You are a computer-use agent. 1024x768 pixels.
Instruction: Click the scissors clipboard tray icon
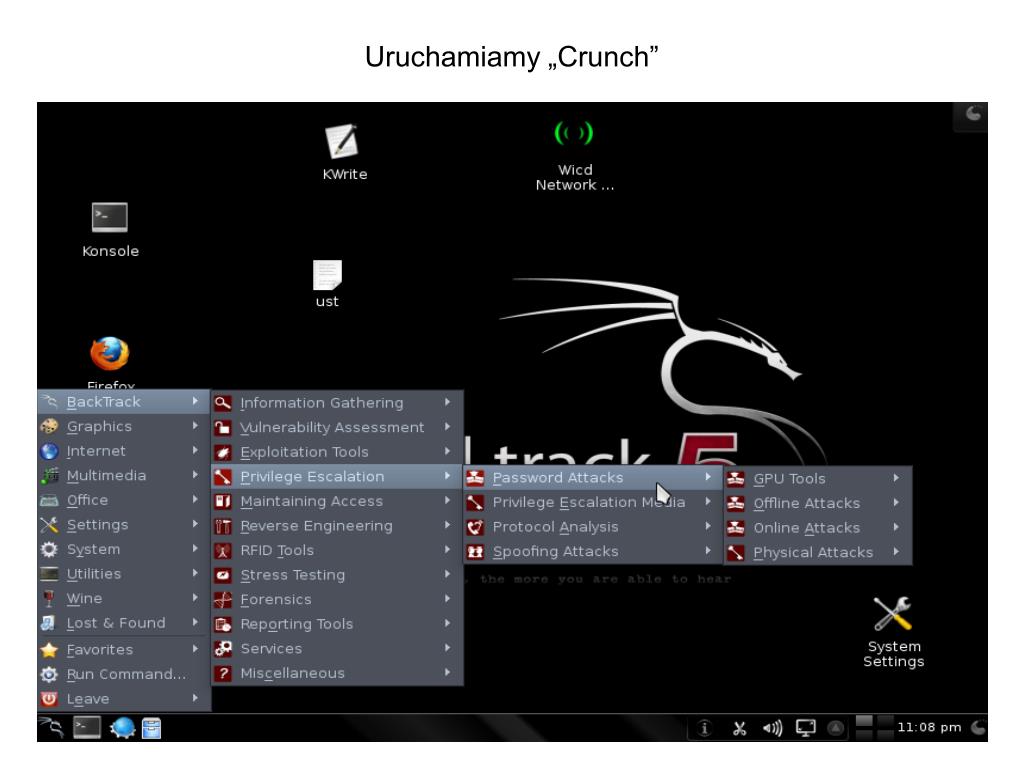pyautogui.click(x=739, y=728)
